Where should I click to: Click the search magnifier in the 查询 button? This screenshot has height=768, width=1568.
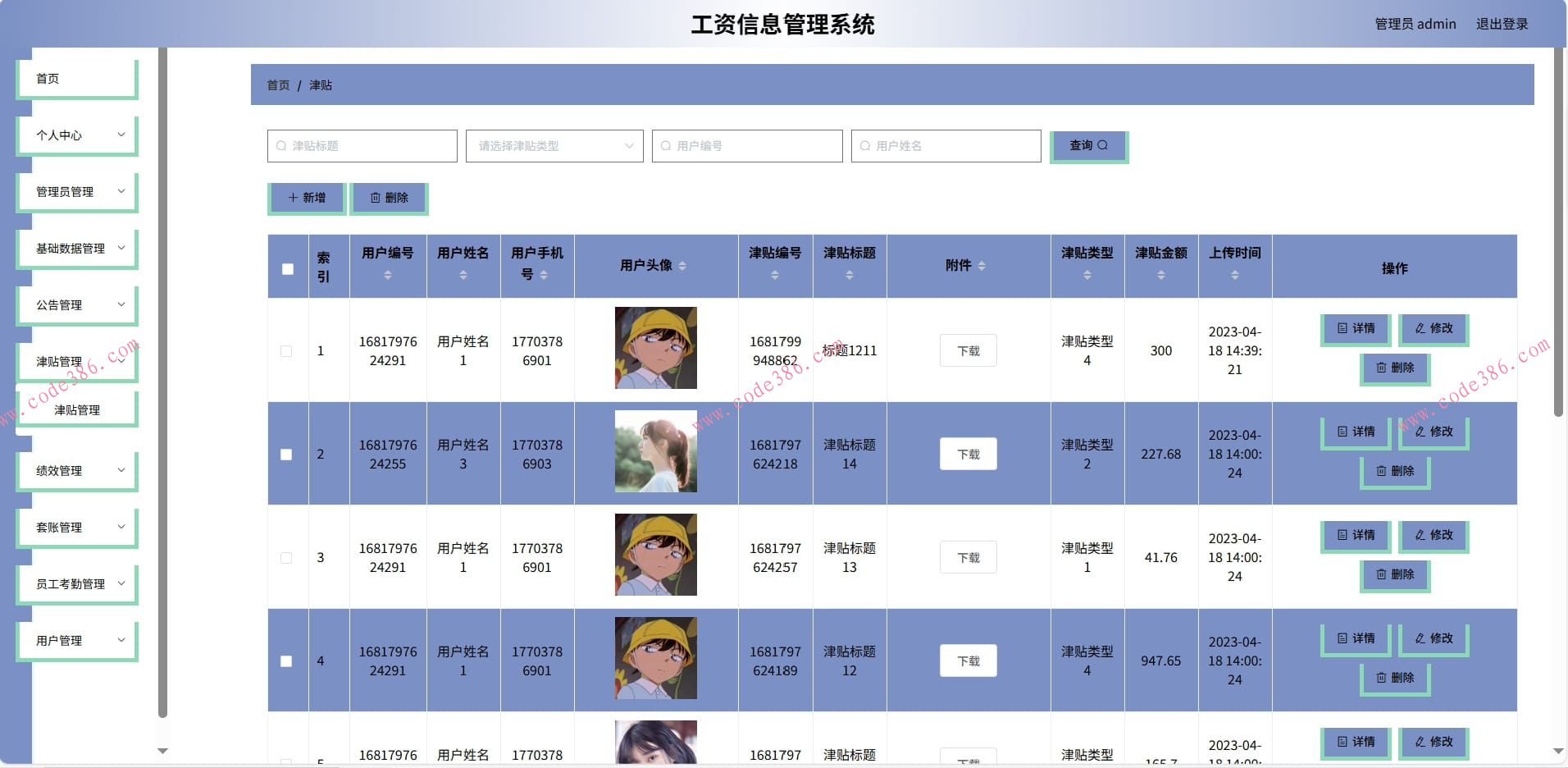click(1103, 145)
